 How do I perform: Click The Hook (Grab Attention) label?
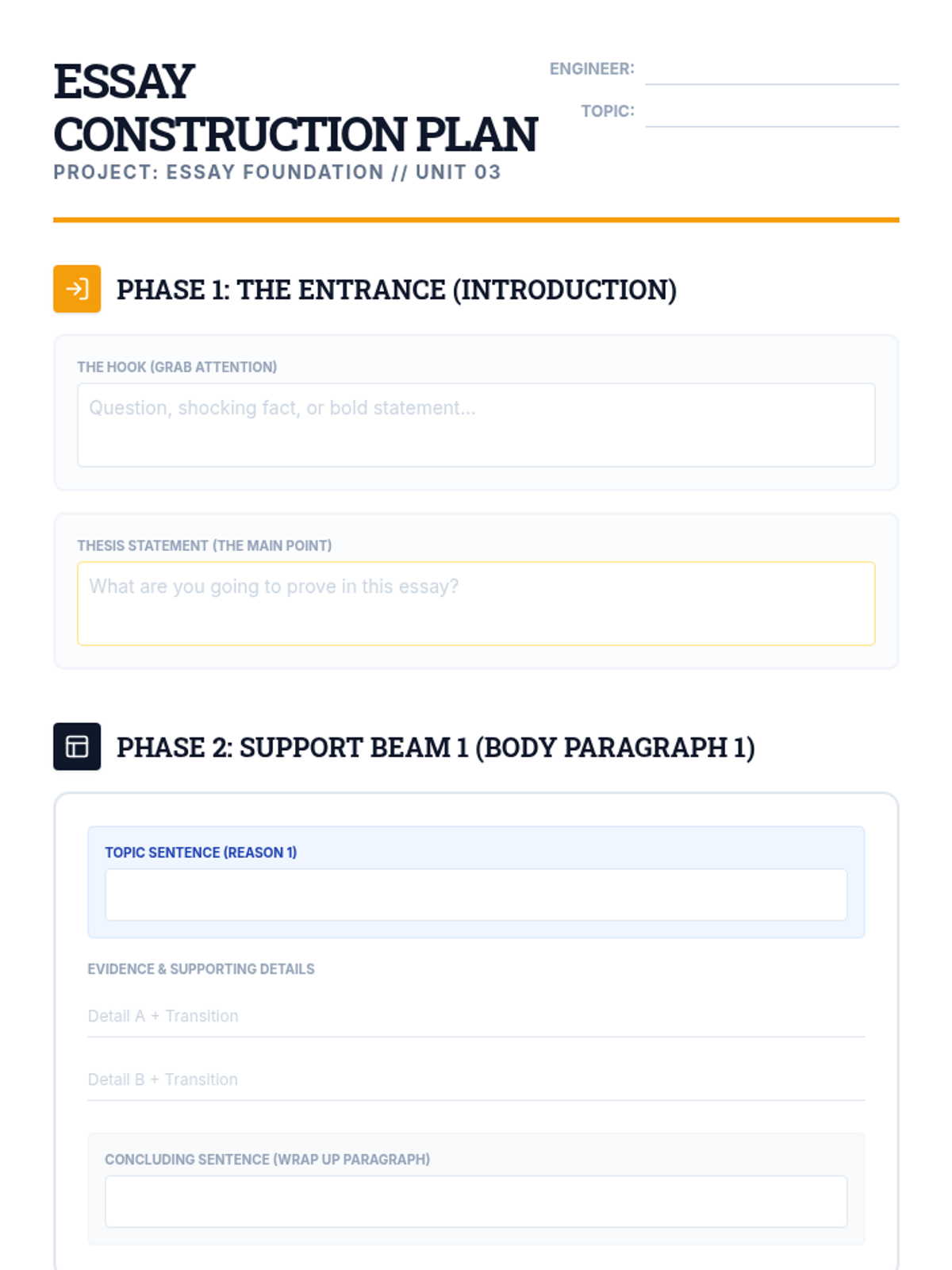[177, 367]
